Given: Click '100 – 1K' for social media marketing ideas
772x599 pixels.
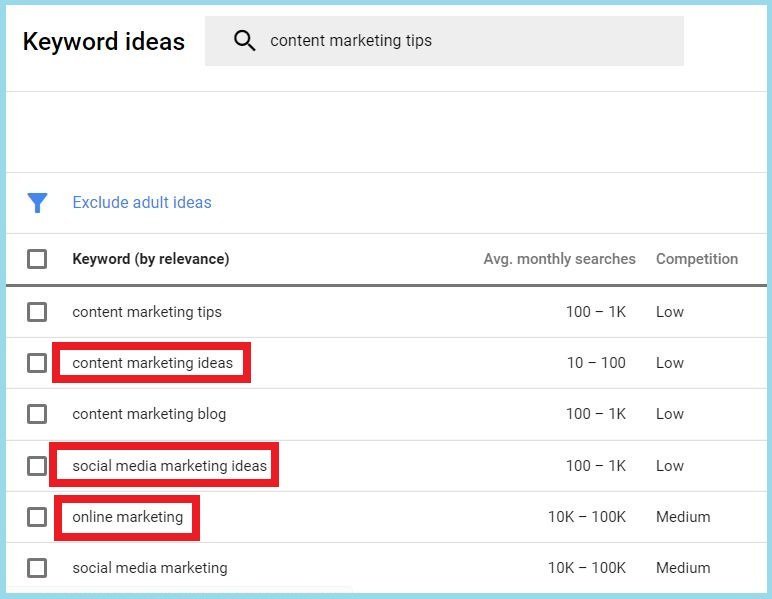Looking at the screenshot, I should pyautogui.click(x=596, y=466).
